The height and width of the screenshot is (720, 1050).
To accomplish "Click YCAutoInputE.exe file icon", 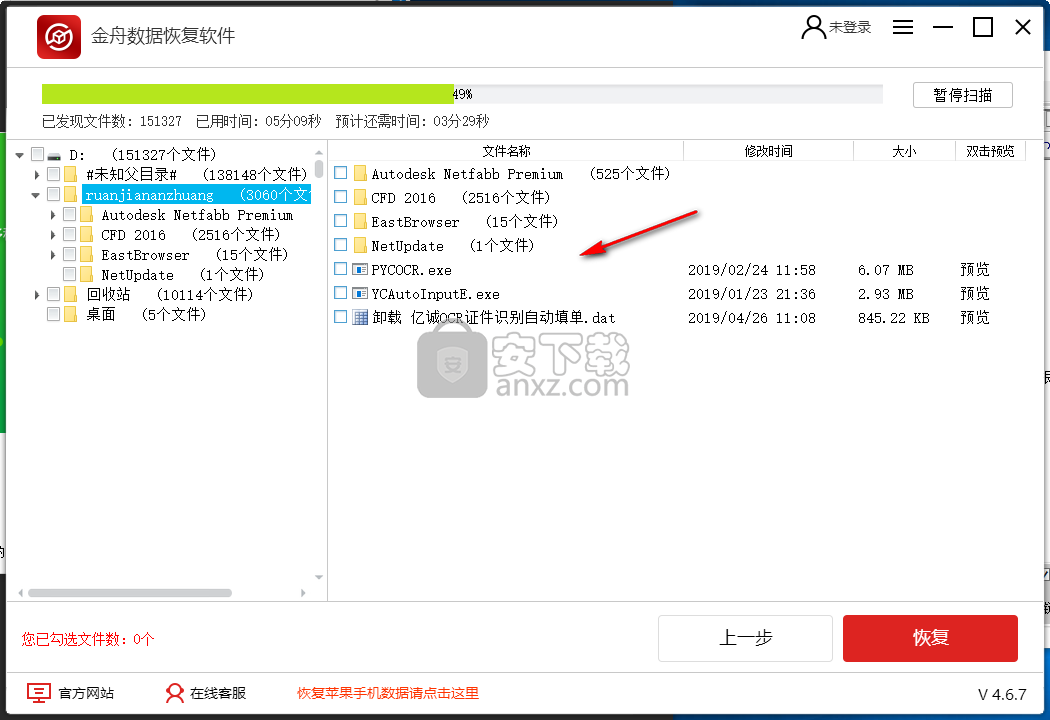I will (x=360, y=294).
